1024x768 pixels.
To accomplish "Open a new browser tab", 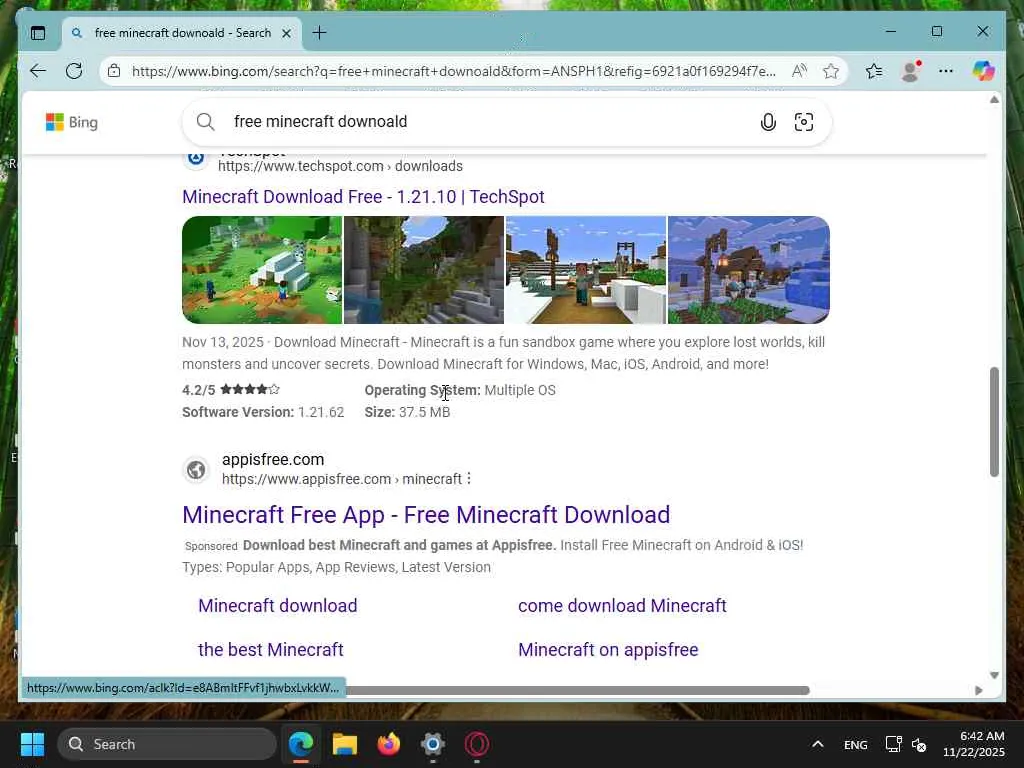I will [319, 33].
